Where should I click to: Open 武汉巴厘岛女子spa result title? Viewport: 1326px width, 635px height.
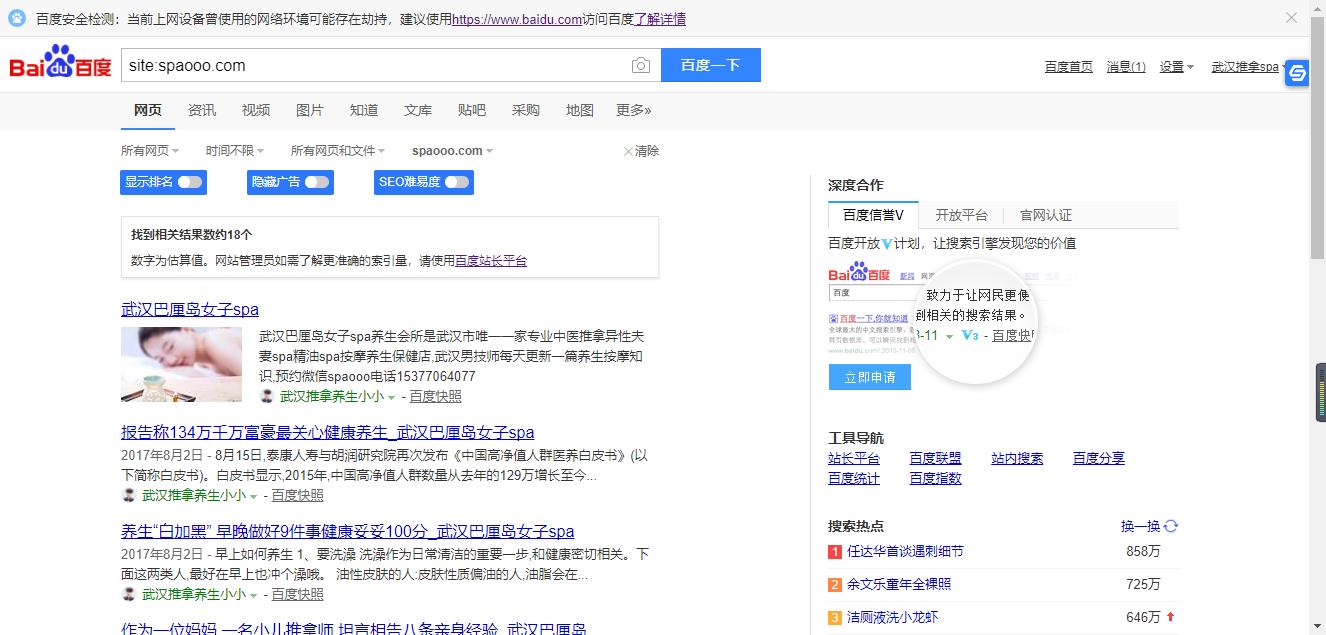pos(190,309)
